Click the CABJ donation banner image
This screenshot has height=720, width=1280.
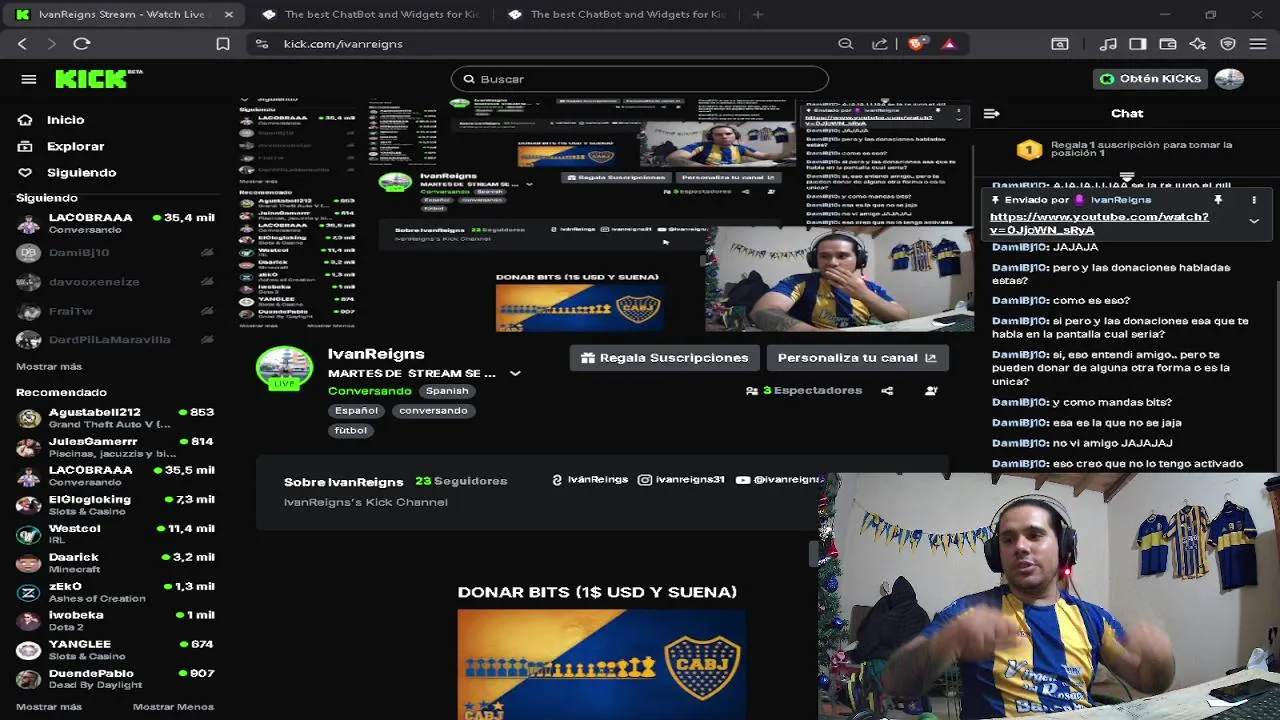pos(601,664)
